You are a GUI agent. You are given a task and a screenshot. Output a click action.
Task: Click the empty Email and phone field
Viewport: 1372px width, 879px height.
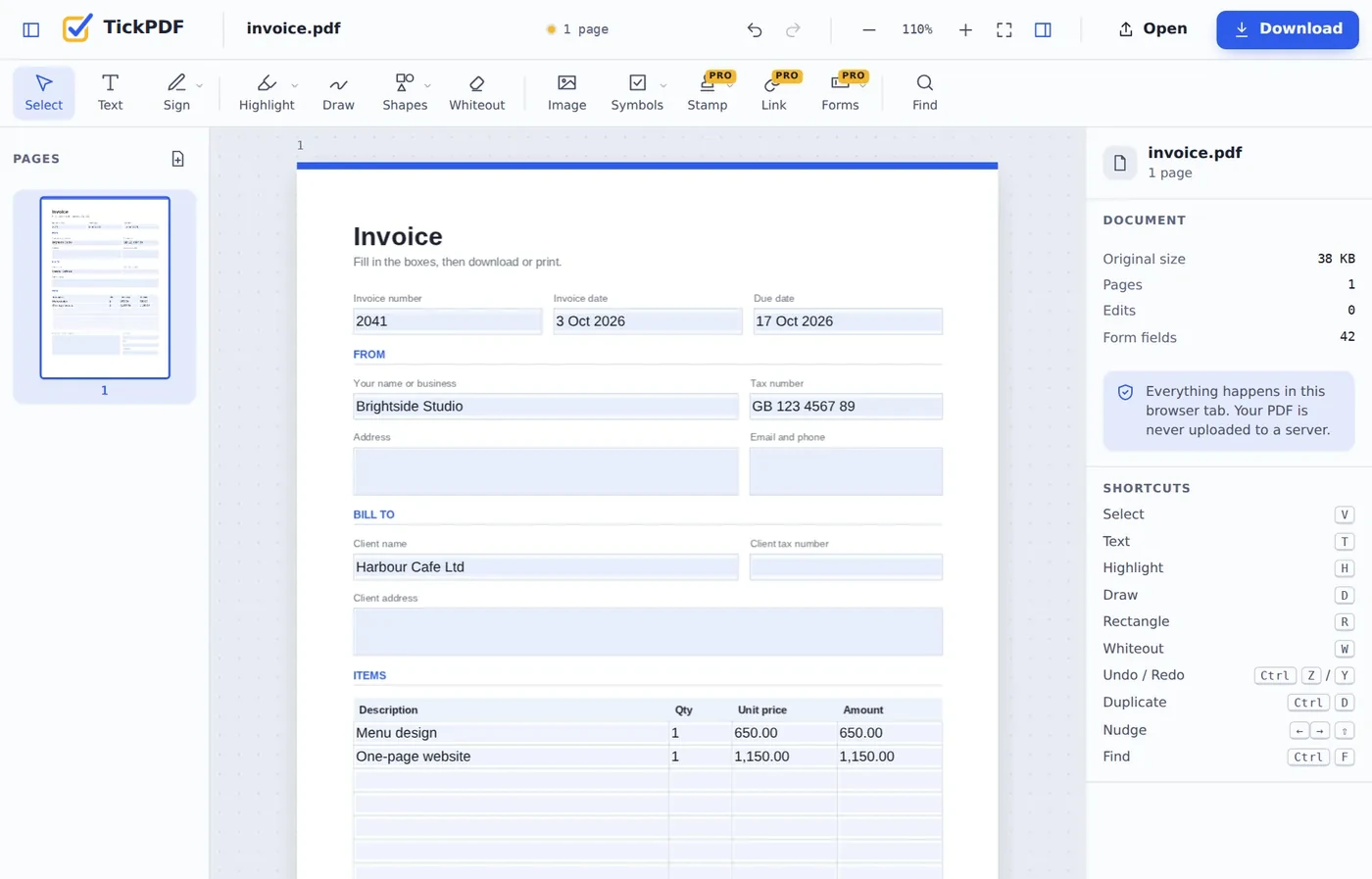click(846, 471)
